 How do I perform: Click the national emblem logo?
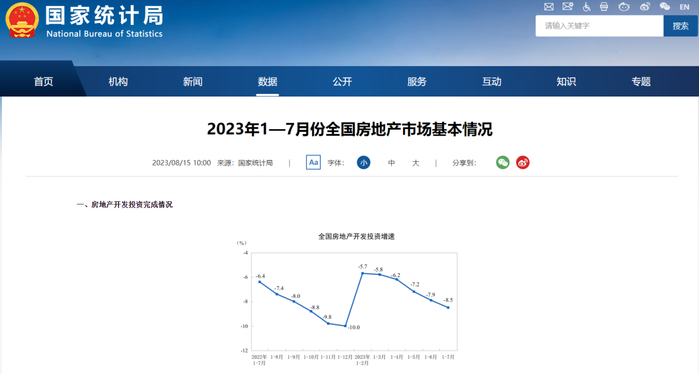coord(22,20)
